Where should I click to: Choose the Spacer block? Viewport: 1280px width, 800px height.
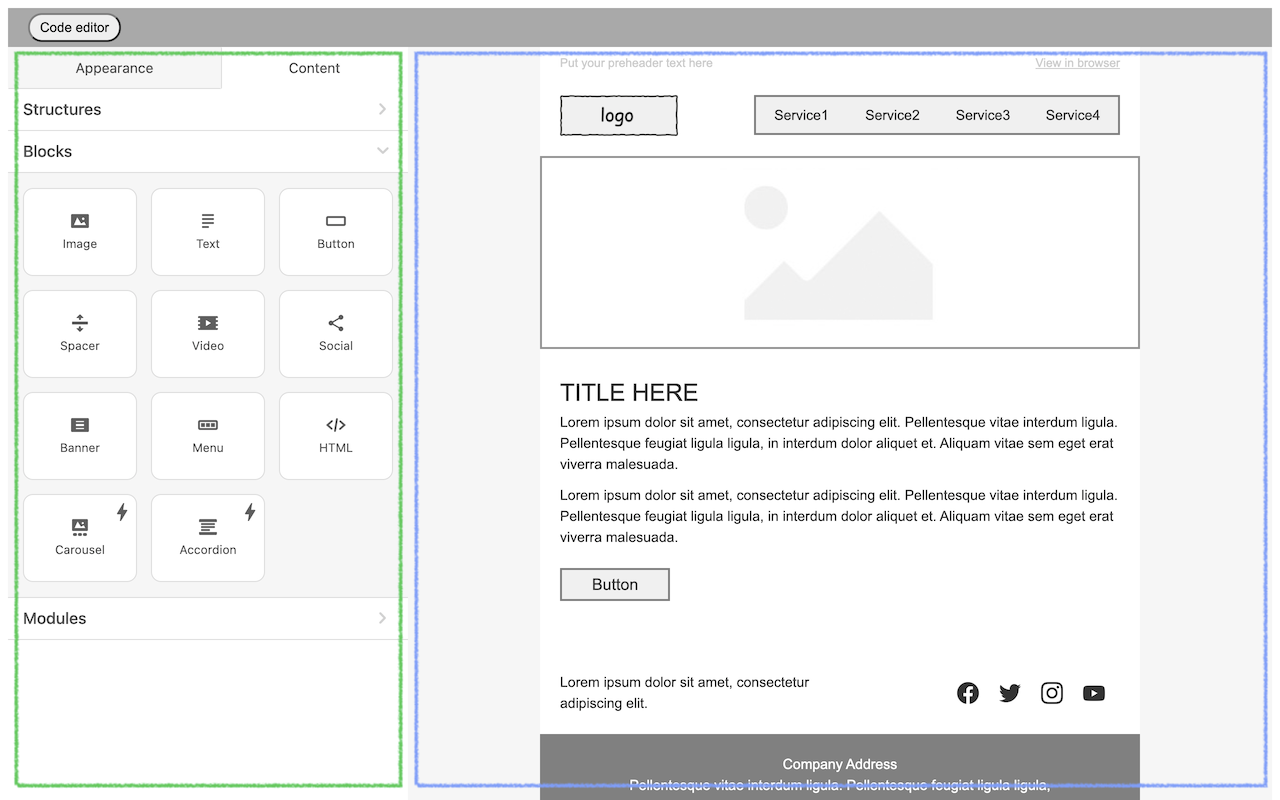[x=80, y=334]
